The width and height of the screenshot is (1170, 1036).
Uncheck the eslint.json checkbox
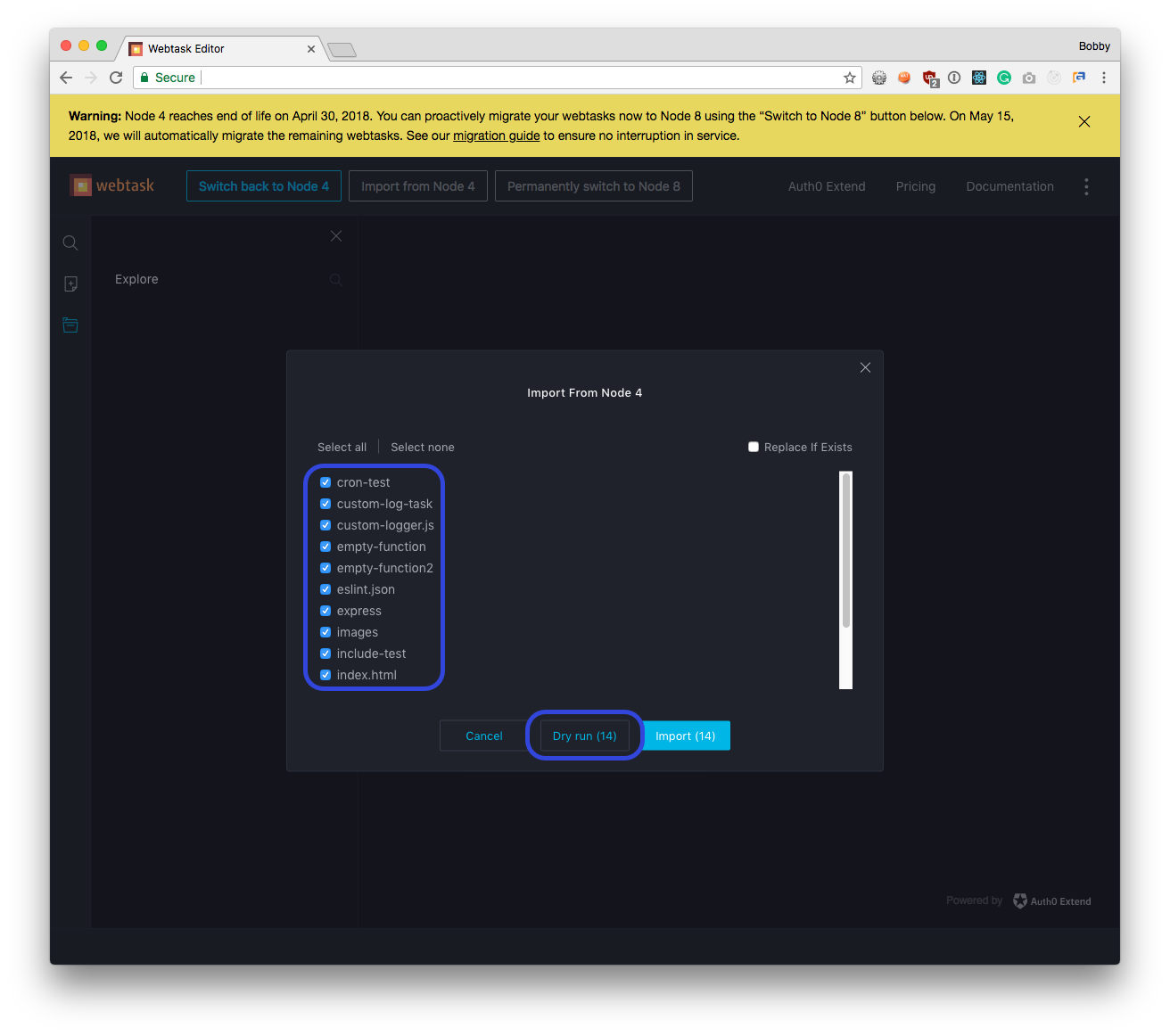click(325, 589)
